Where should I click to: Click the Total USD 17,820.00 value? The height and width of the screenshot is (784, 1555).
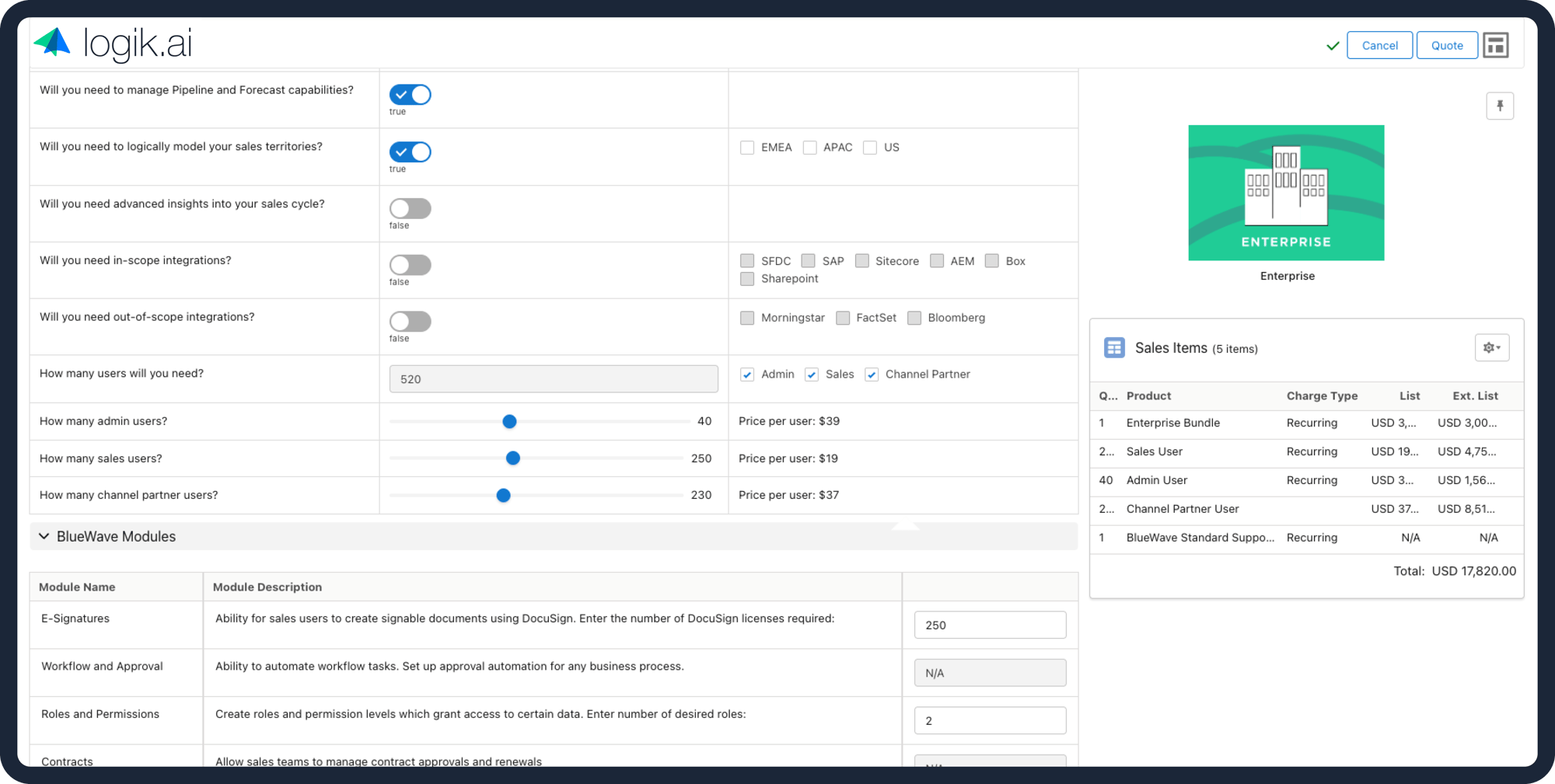click(1473, 571)
